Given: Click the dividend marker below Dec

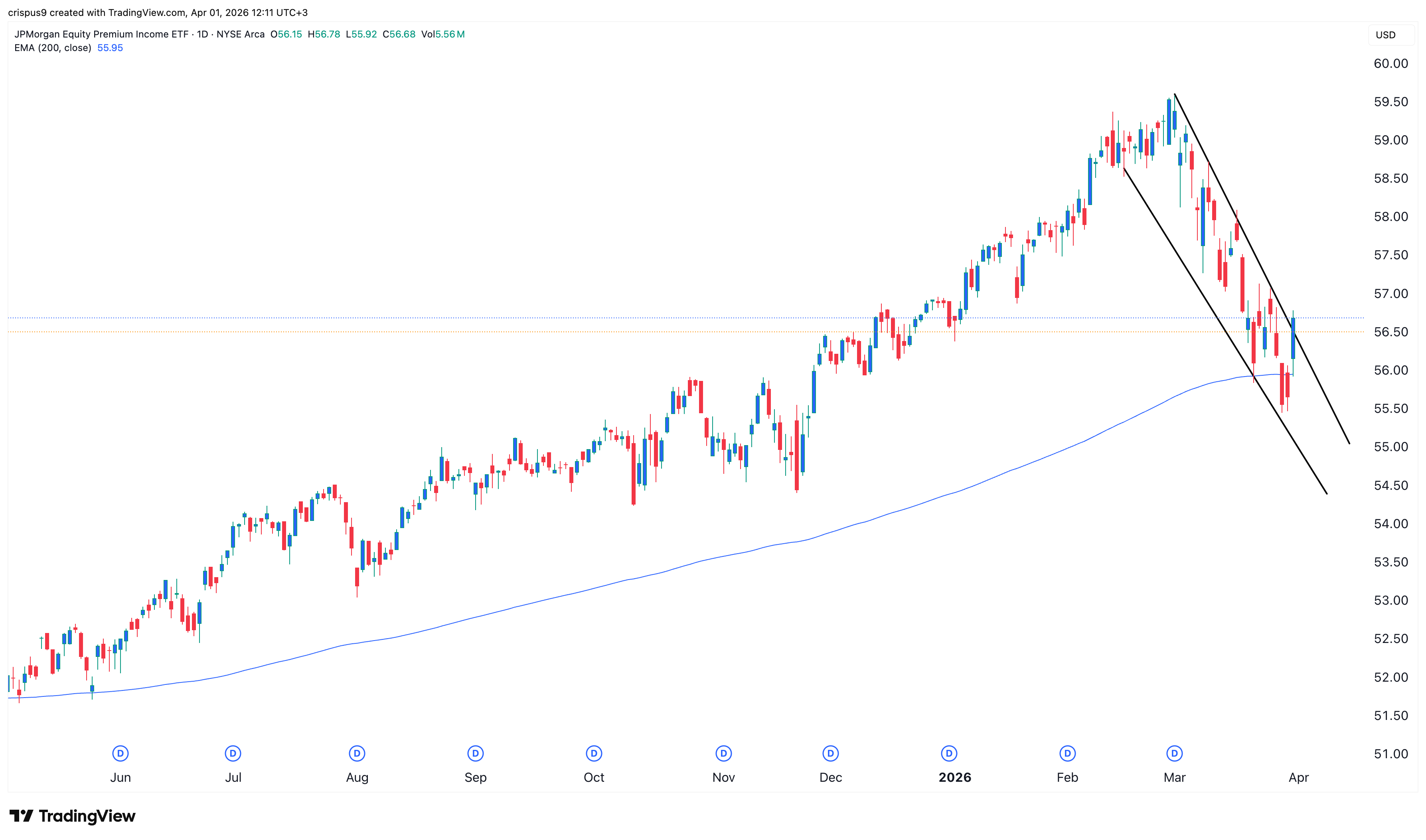Looking at the screenshot, I should 830,753.
